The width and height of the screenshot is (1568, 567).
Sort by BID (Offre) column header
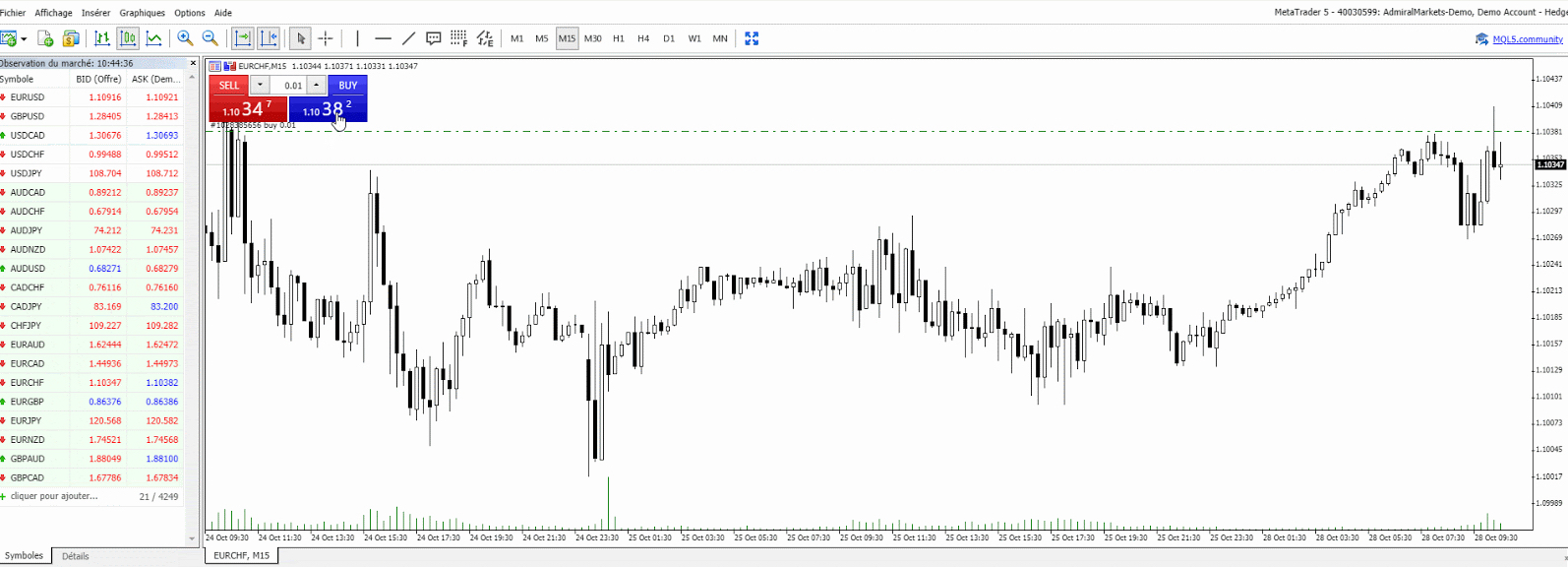click(x=97, y=79)
